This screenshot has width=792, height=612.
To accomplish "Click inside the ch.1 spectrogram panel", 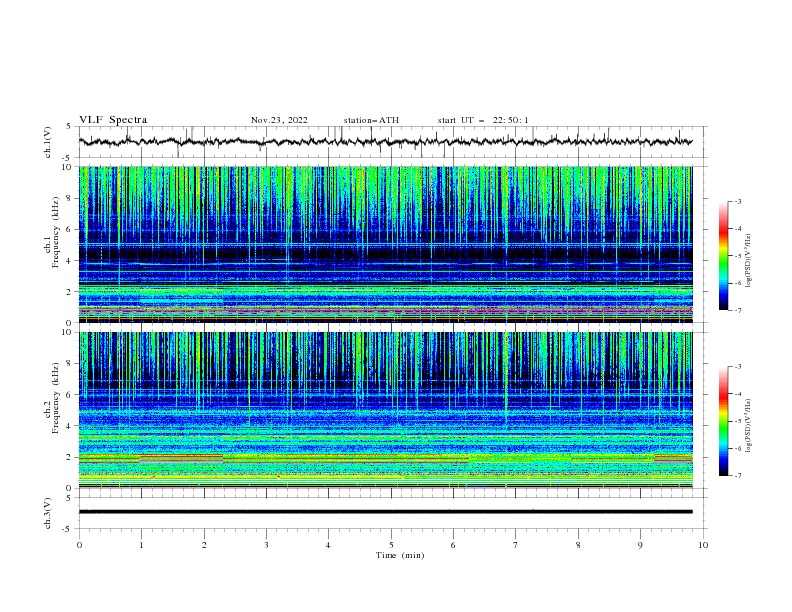I will click(386, 244).
